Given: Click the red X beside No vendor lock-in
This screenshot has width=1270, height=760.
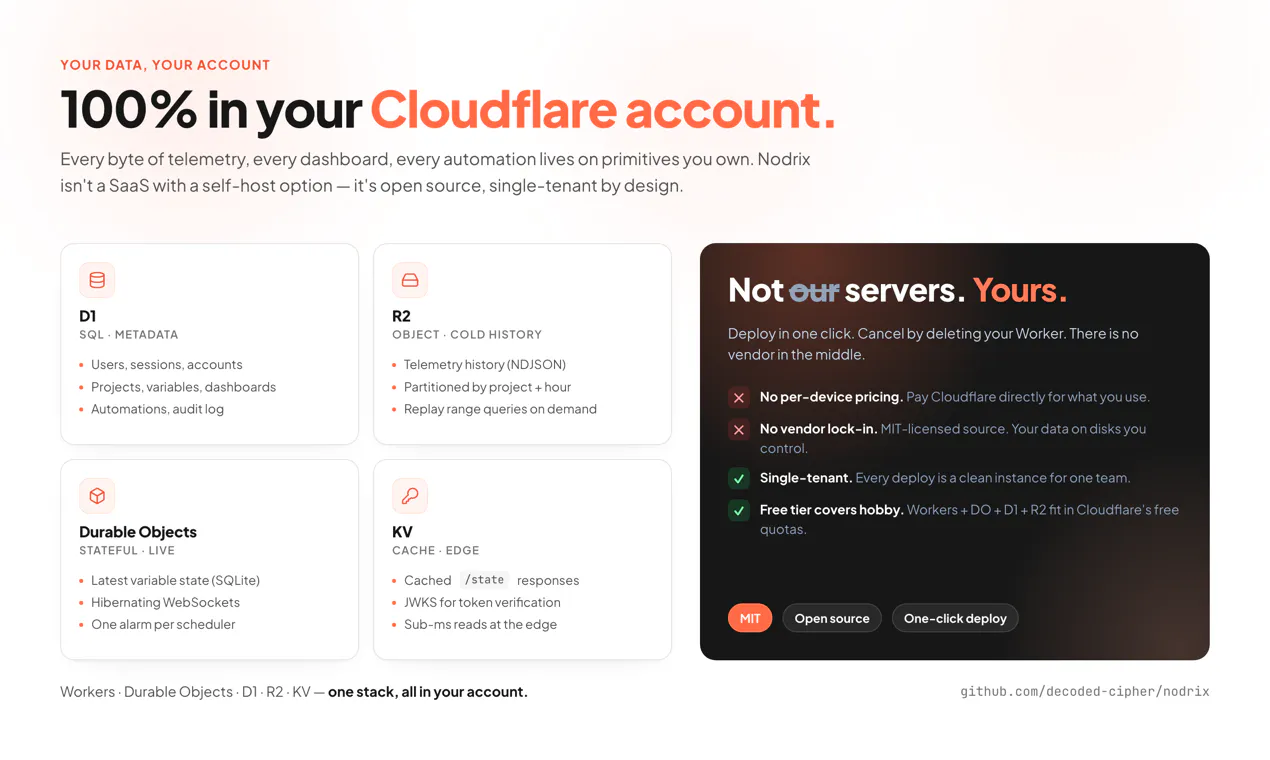Looking at the screenshot, I should (739, 430).
